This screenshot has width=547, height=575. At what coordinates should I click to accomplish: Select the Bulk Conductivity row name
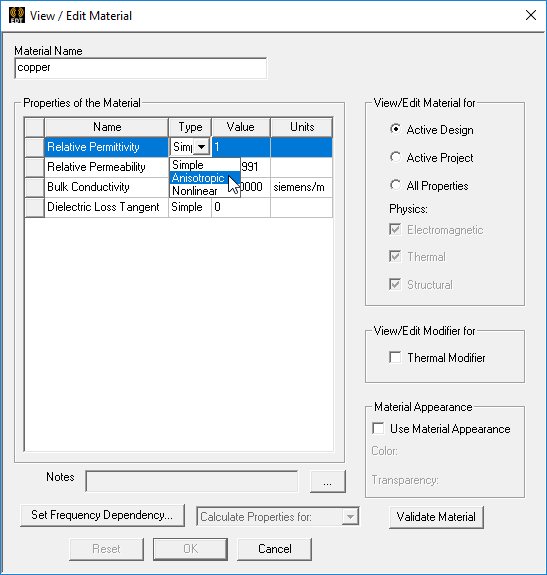[106, 187]
